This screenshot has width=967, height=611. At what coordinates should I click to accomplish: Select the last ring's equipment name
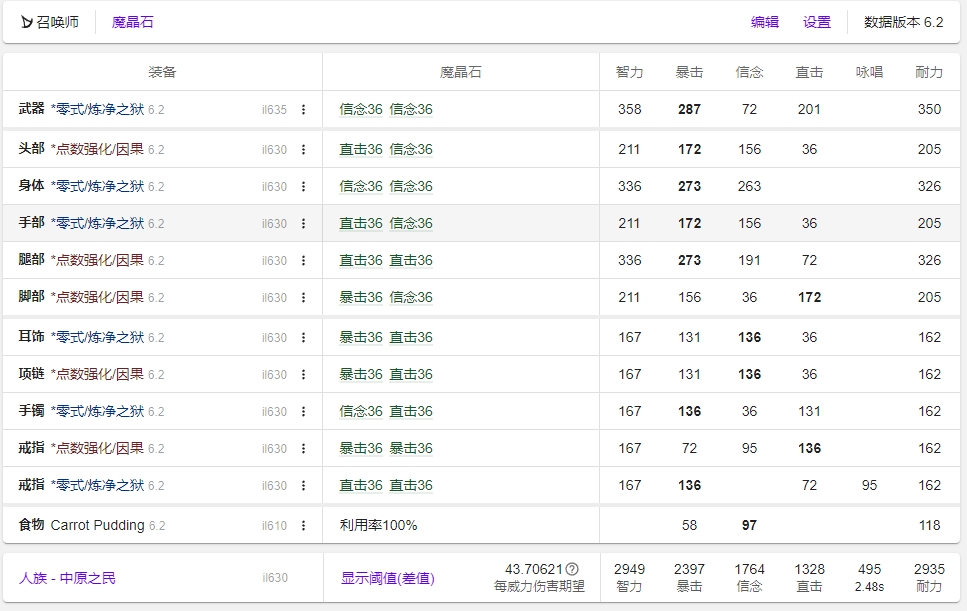(x=97, y=485)
